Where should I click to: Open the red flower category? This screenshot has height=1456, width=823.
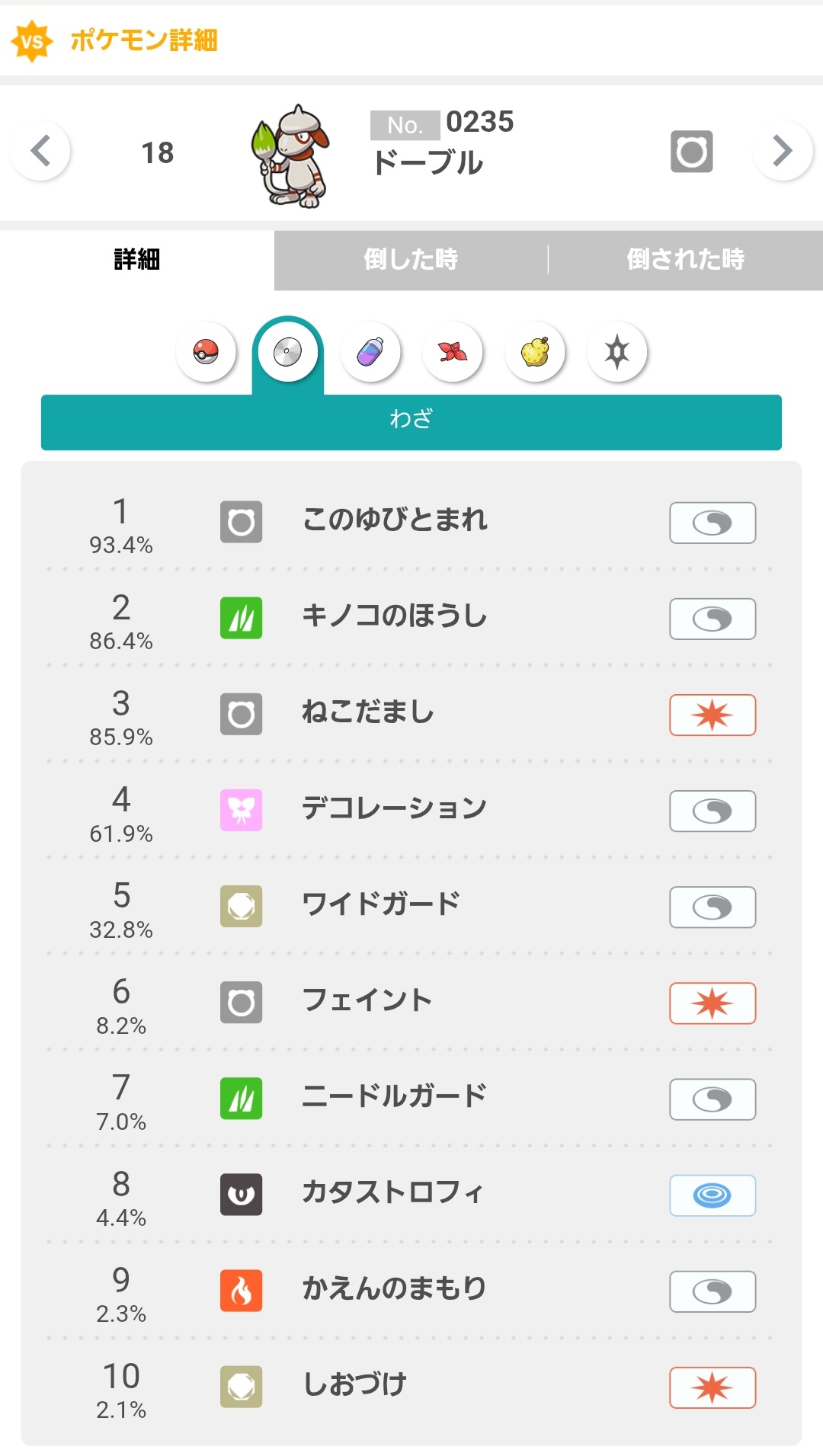(x=453, y=352)
